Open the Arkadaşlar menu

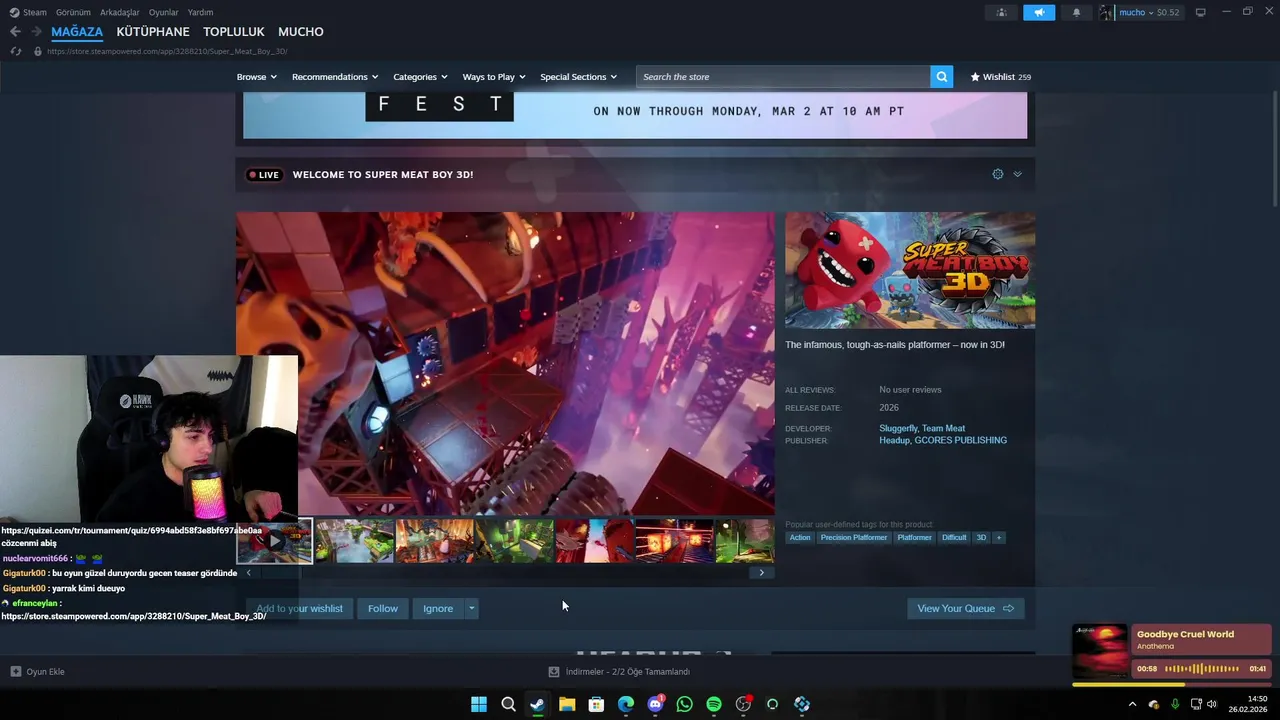coord(120,12)
